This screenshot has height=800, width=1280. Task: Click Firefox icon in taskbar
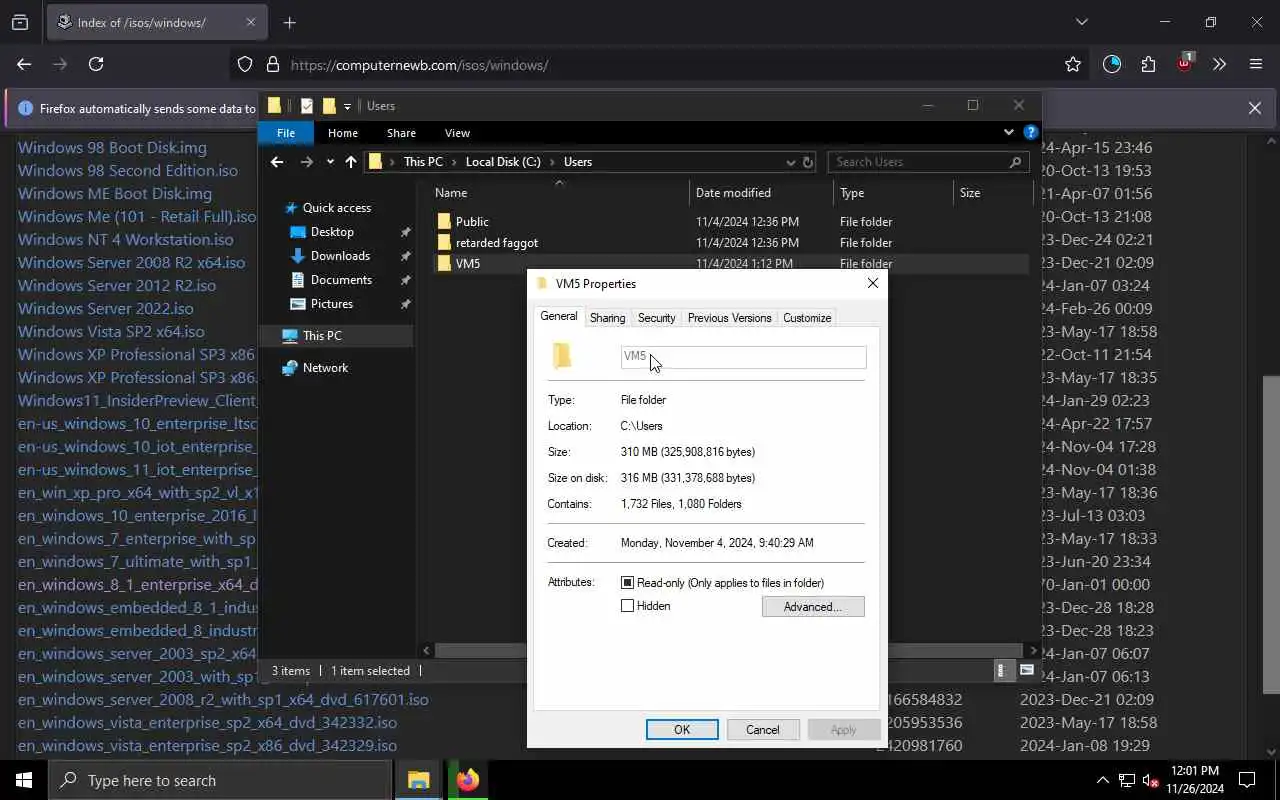click(x=467, y=780)
